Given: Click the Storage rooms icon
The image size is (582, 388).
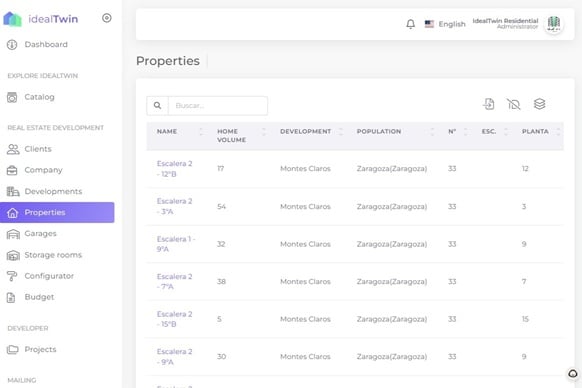Looking at the screenshot, I should tap(13, 255).
